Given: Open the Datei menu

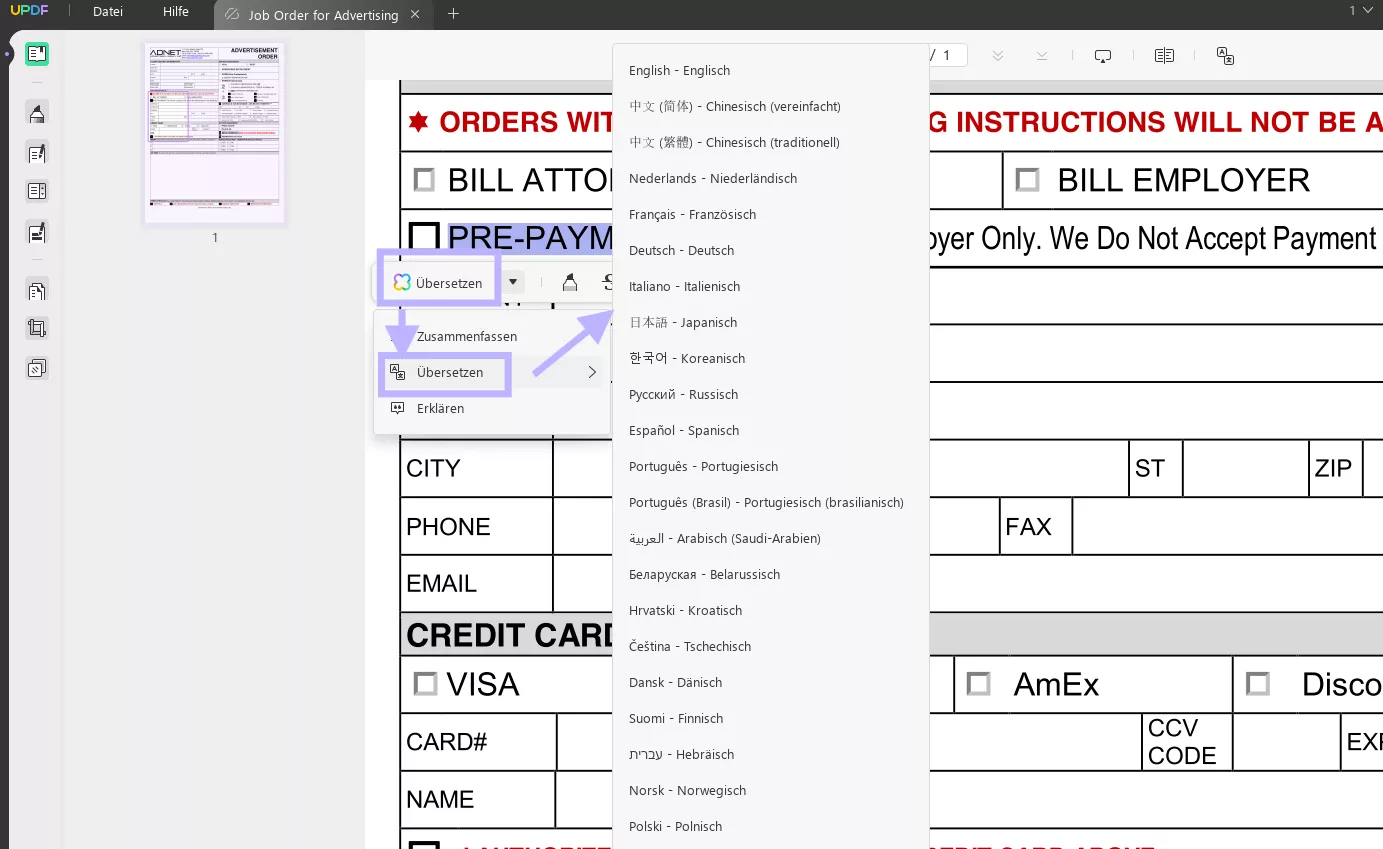Looking at the screenshot, I should 108,12.
